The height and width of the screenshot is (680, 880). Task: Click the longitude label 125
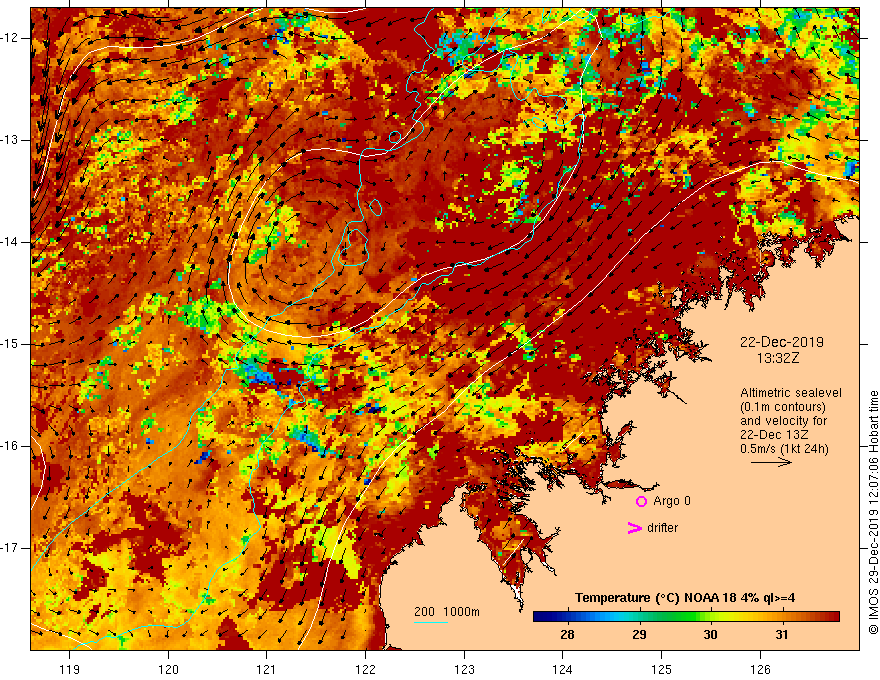pyautogui.click(x=662, y=669)
